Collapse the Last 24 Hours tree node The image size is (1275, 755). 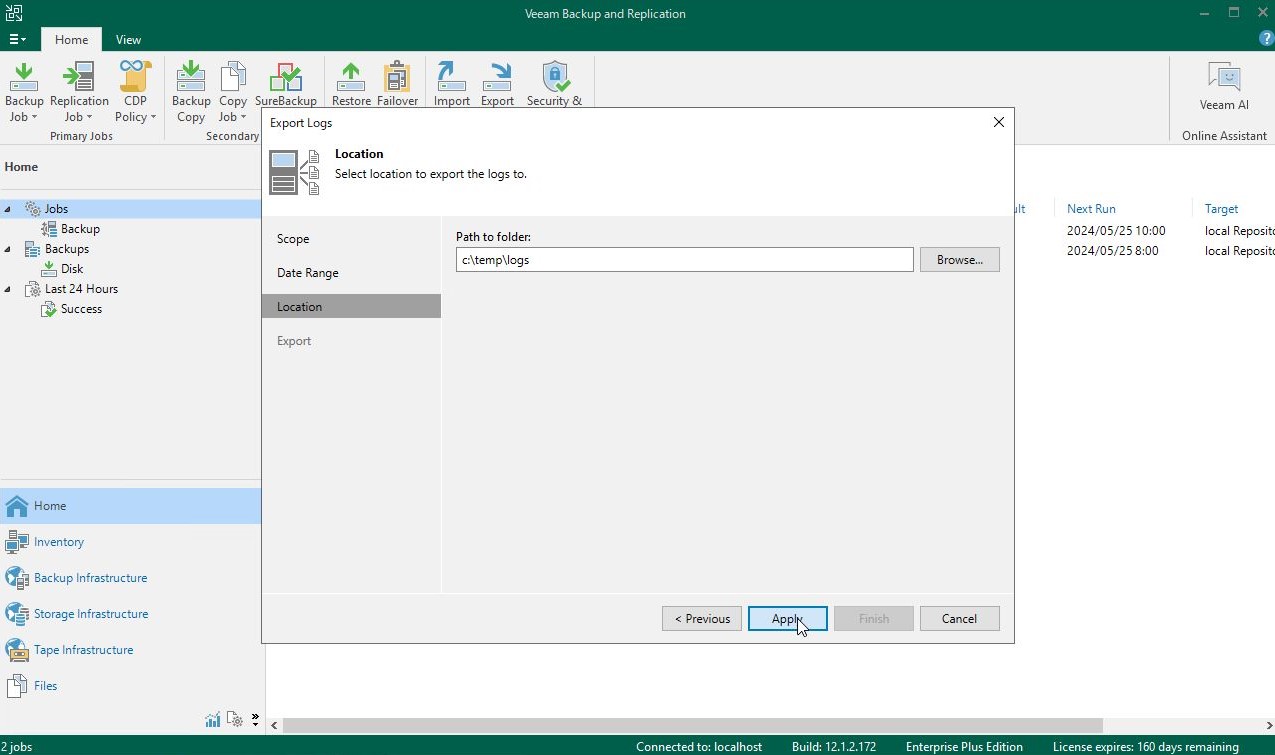pyautogui.click(x=8, y=289)
